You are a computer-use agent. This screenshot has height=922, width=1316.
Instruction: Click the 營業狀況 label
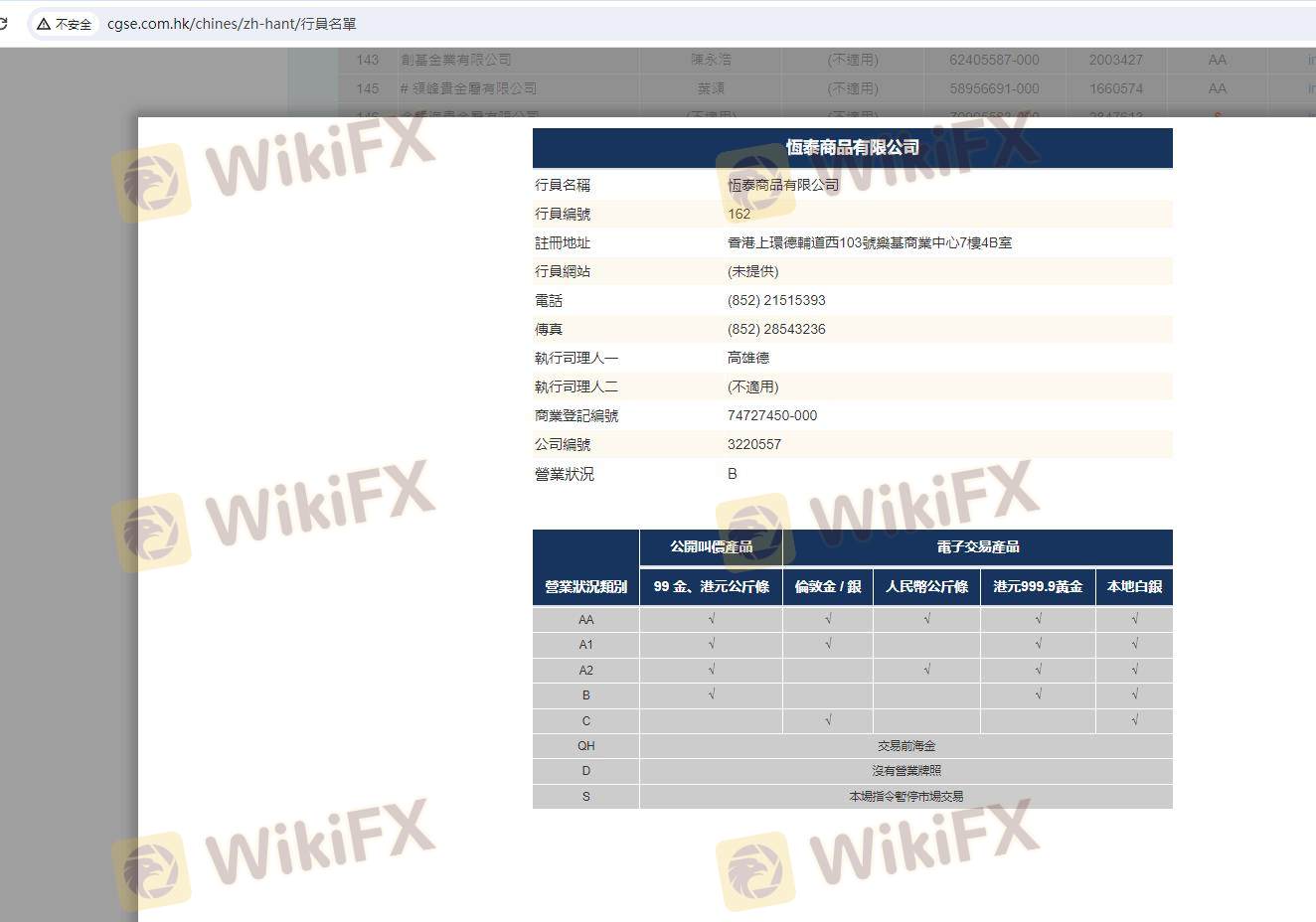565,474
